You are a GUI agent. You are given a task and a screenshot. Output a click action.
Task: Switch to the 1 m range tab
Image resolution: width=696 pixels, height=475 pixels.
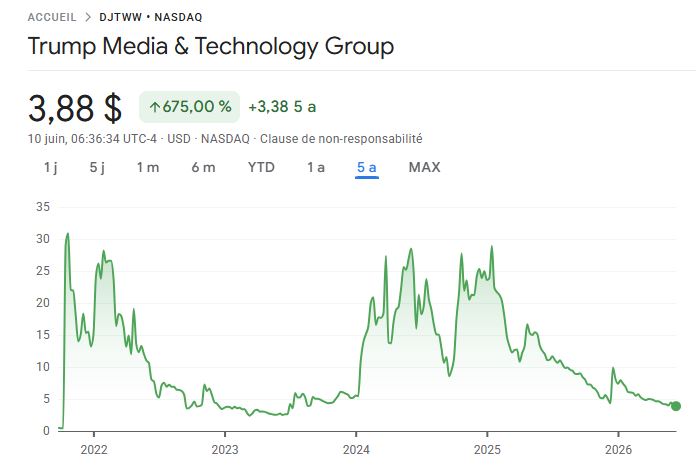[148, 167]
